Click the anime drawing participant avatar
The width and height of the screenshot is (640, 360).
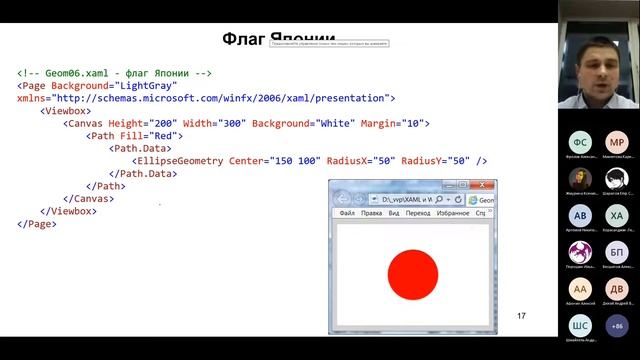[x=617, y=179]
